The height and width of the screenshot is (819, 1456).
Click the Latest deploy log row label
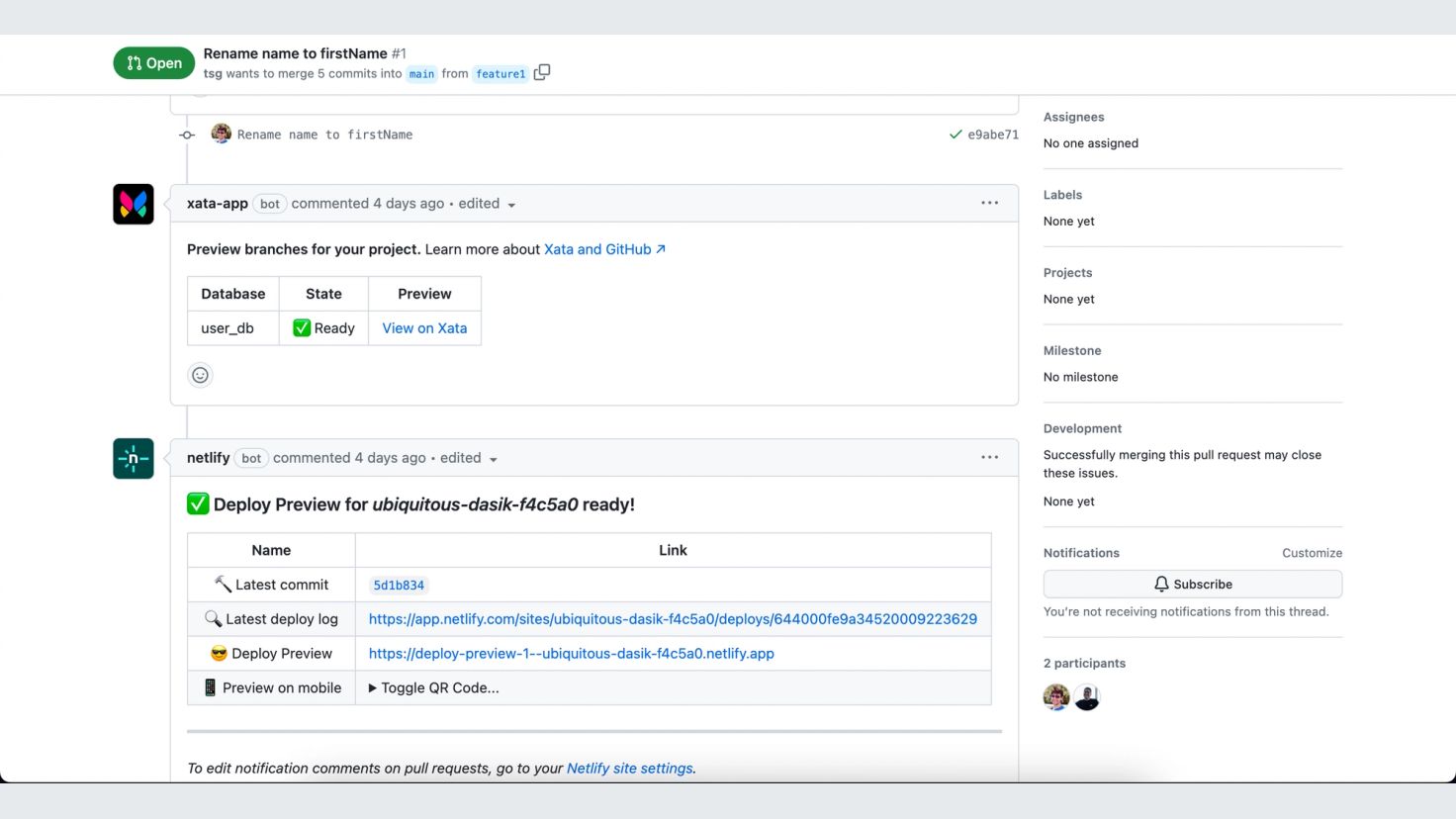point(271,619)
